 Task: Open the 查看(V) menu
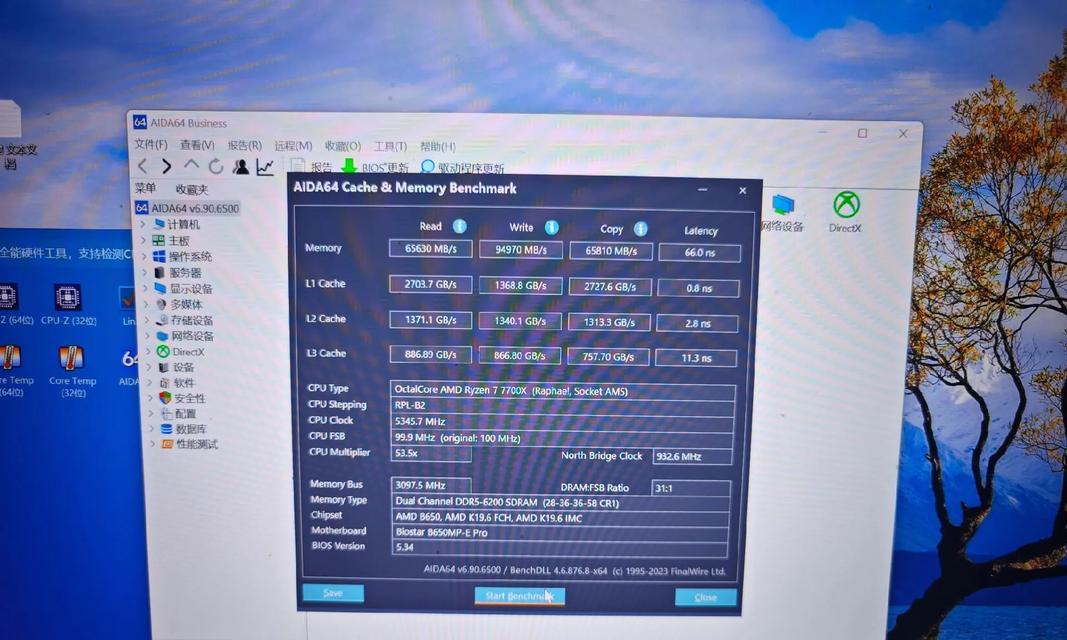(197, 145)
